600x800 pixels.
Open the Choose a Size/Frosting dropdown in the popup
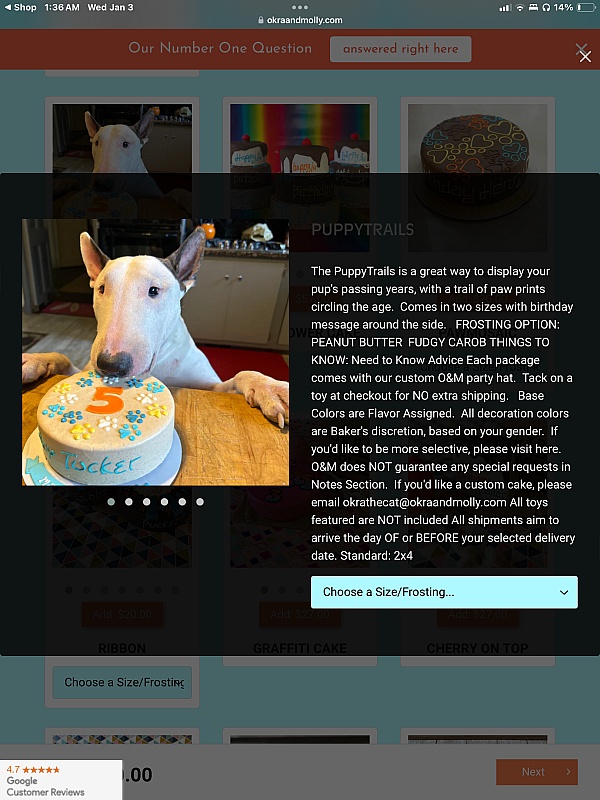tap(444, 592)
